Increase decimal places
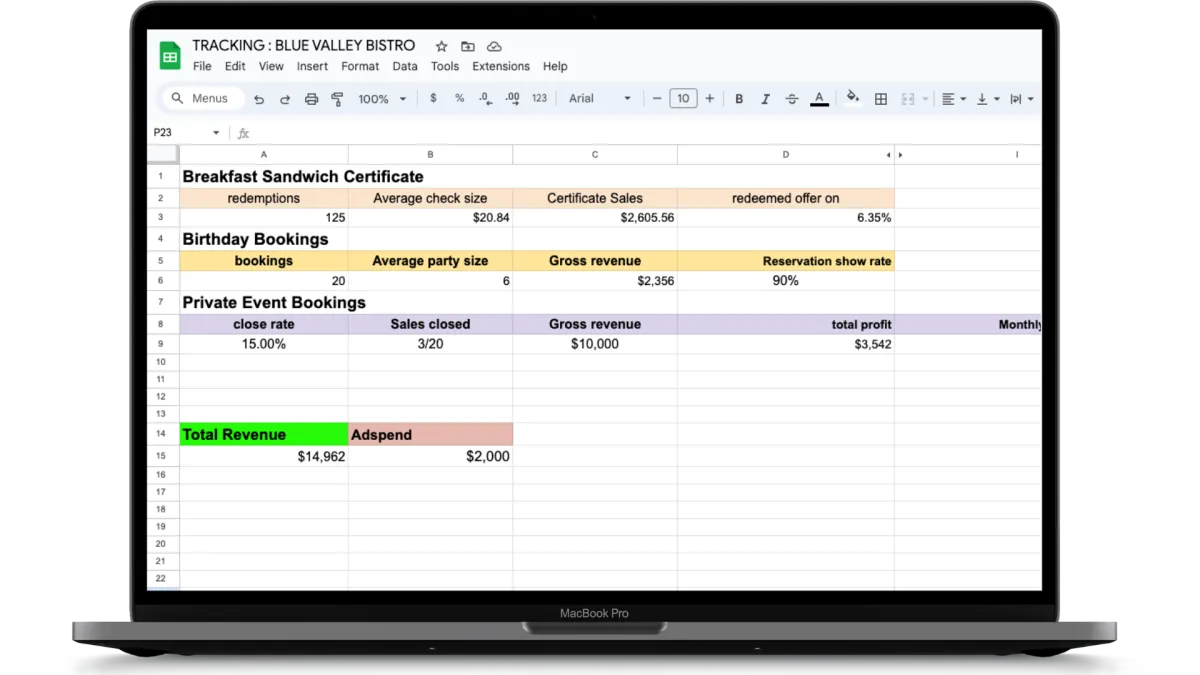Image resolution: width=1200 pixels, height=675 pixels. pyautogui.click(x=512, y=98)
